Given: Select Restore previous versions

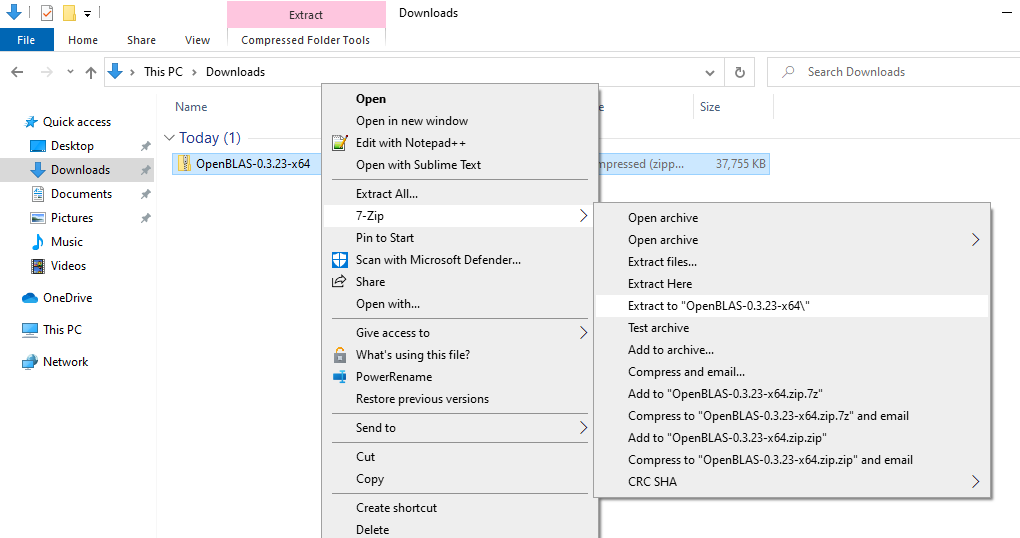Looking at the screenshot, I should pos(460,399).
